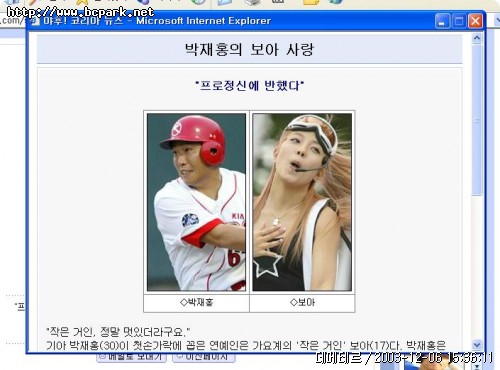Click the singer photo of 보아
Image resolution: width=500 pixels, height=370 pixels.
tap(302, 202)
